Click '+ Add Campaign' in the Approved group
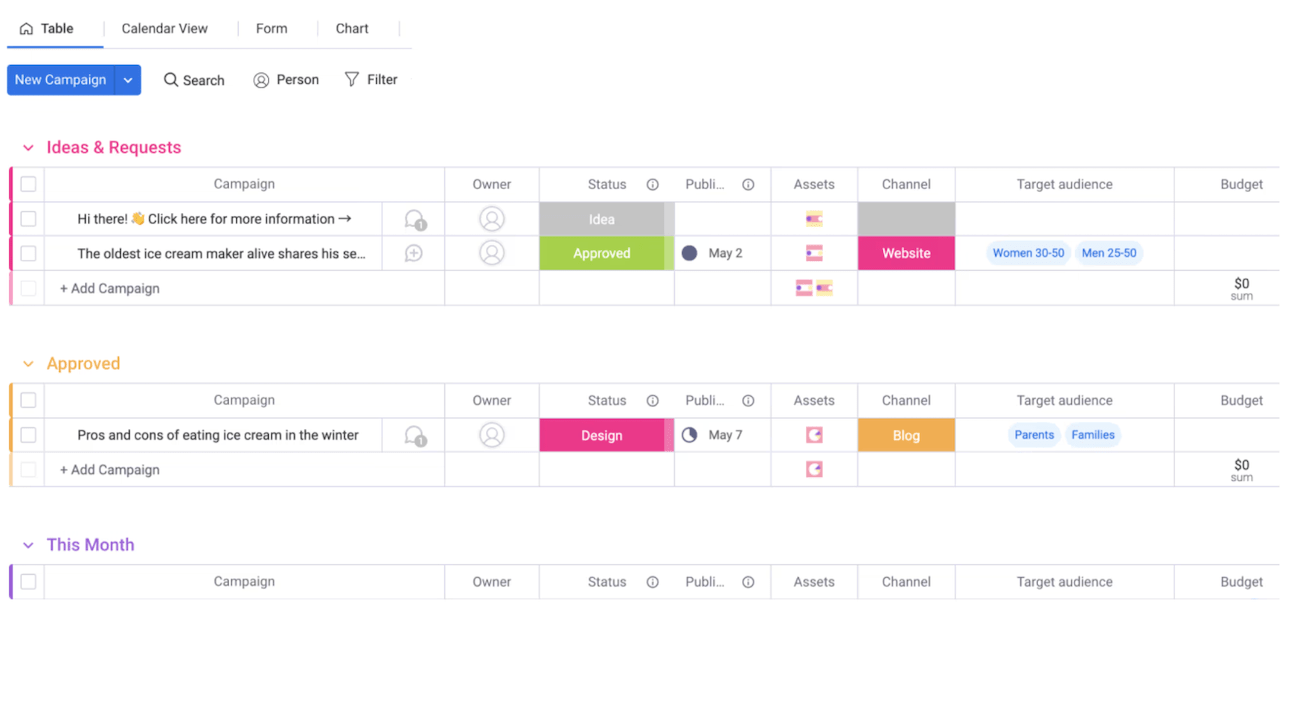The width and height of the screenshot is (1300, 716). 110,469
